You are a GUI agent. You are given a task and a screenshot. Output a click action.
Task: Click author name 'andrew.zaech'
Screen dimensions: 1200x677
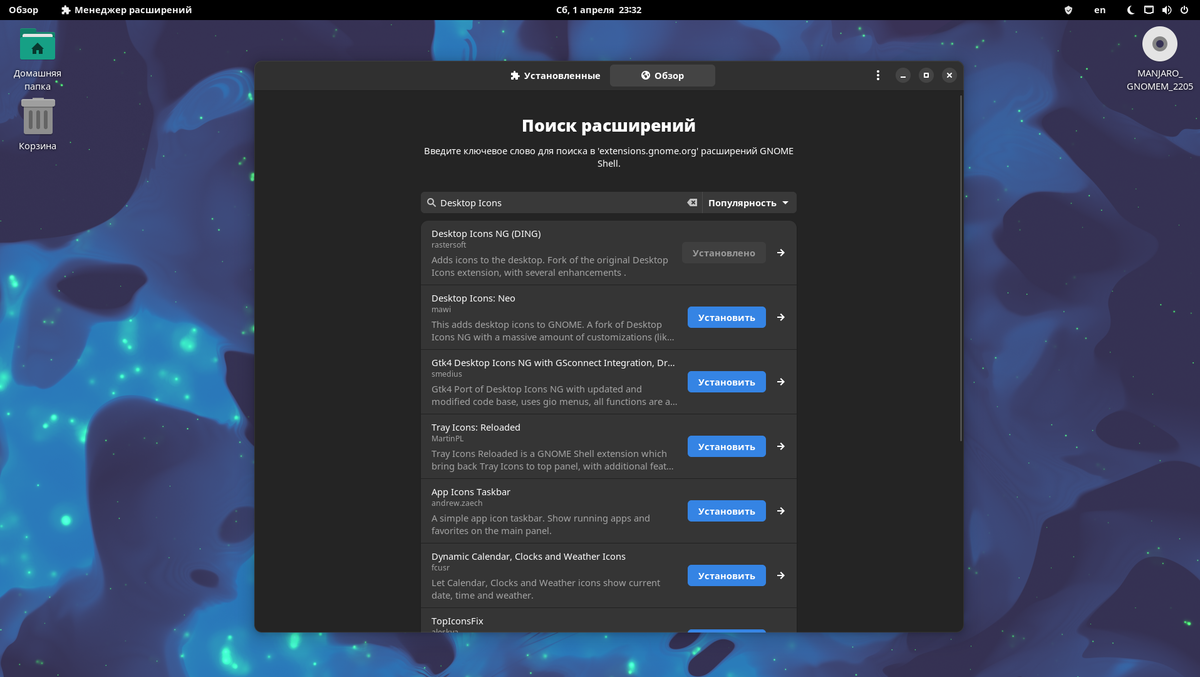[x=457, y=503]
